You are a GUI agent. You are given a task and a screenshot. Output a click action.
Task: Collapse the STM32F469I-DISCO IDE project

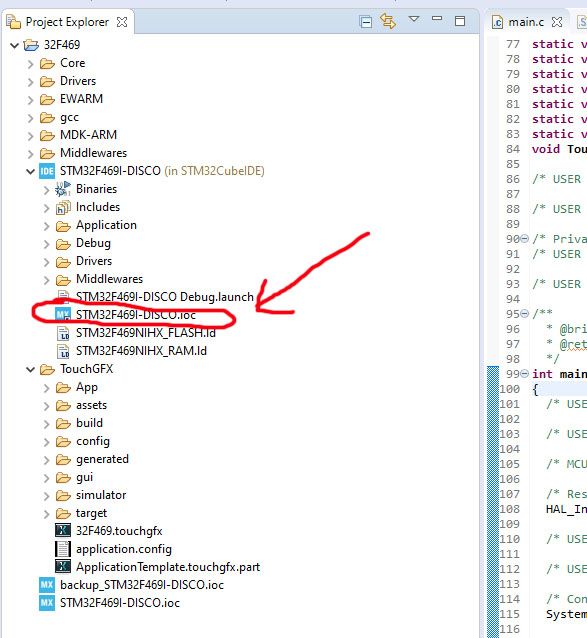(30, 172)
